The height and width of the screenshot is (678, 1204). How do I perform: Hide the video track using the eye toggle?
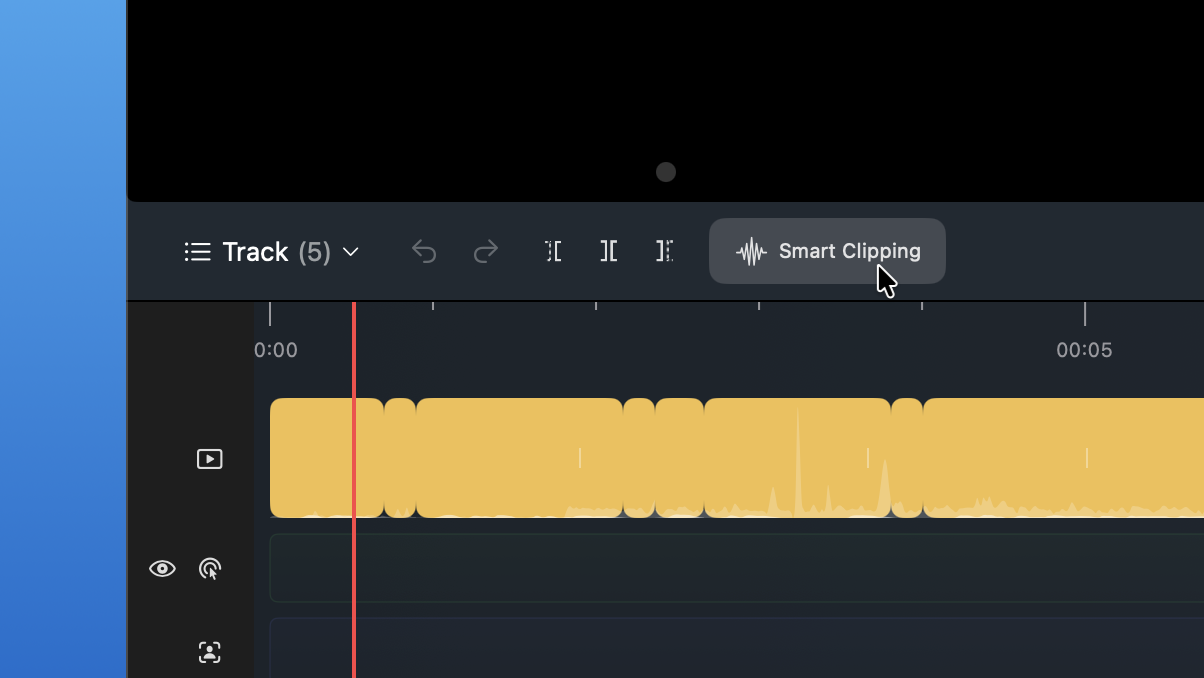(x=162, y=568)
